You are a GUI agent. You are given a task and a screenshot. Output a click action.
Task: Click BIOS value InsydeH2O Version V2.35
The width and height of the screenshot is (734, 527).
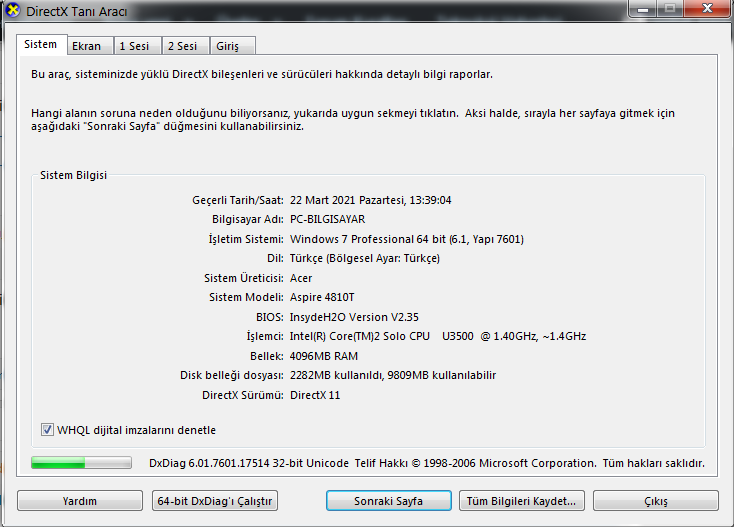click(354, 317)
